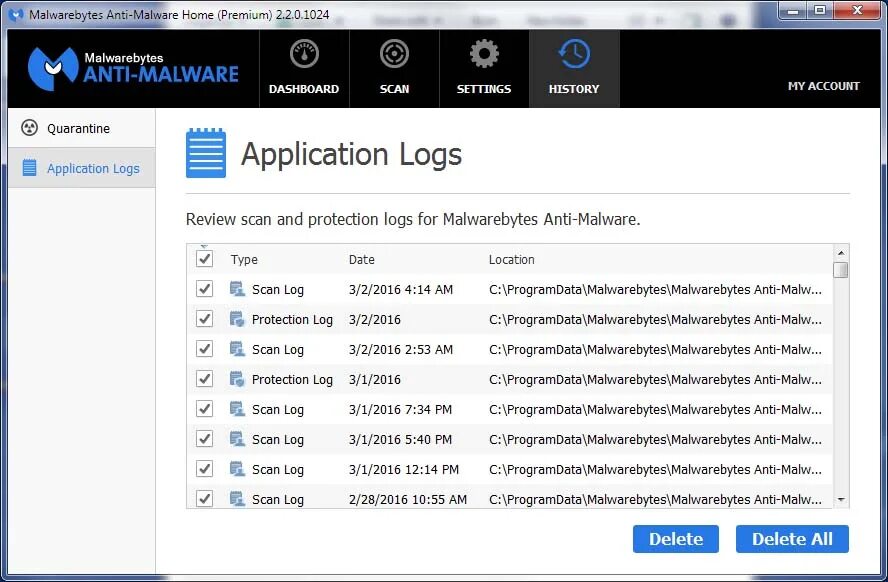This screenshot has width=888, height=582.
Task: Click the Quarantine radiation icon in sidebar
Action: (29, 128)
